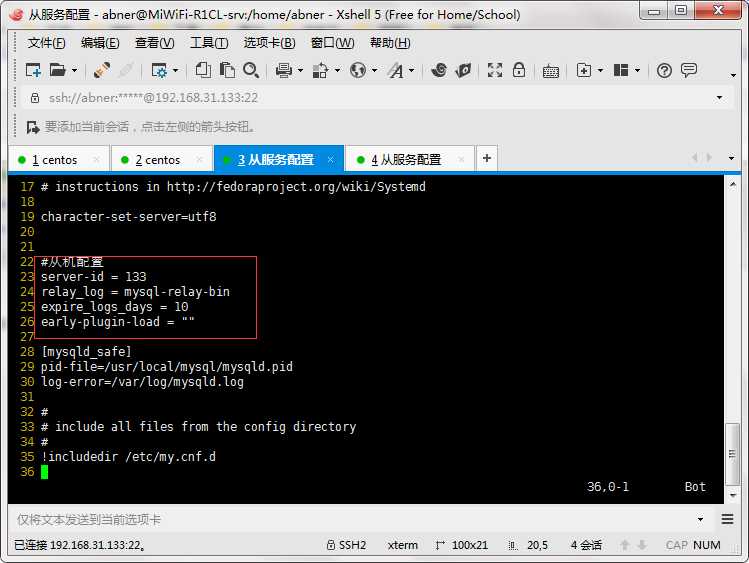Open the globe encoding icon
Screen dimensions: 749x563
point(358,71)
